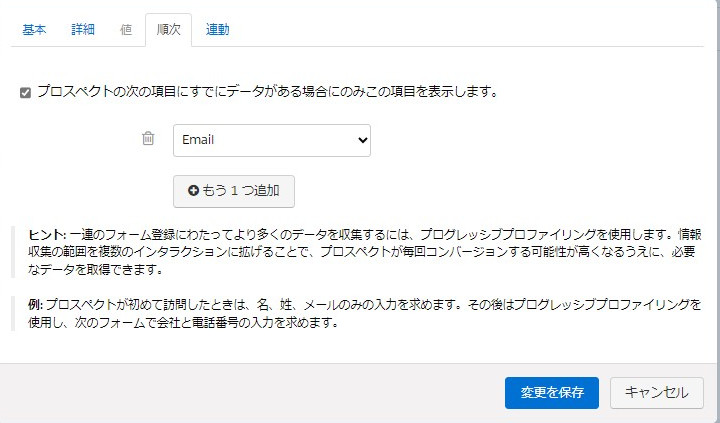Viewport: 720px width, 423px height.
Task: Click the progressive profiling hint paragraph
Action: click(x=365, y=252)
